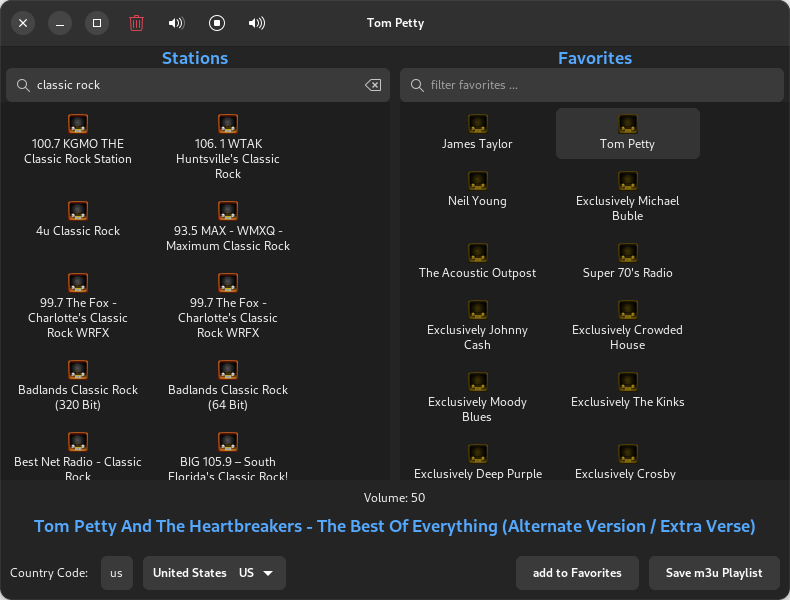Image resolution: width=790 pixels, height=600 pixels.
Task: Raise volume with the louder speaker icon
Action: [257, 23]
